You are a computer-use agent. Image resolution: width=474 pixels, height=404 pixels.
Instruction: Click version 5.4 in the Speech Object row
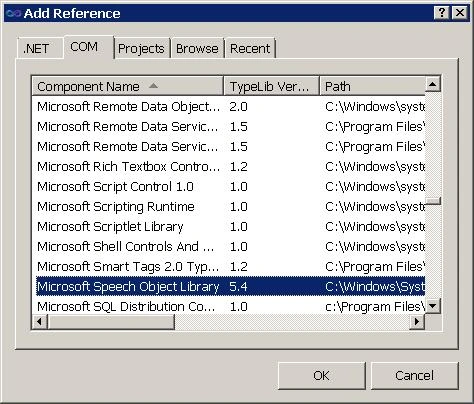tap(238, 287)
